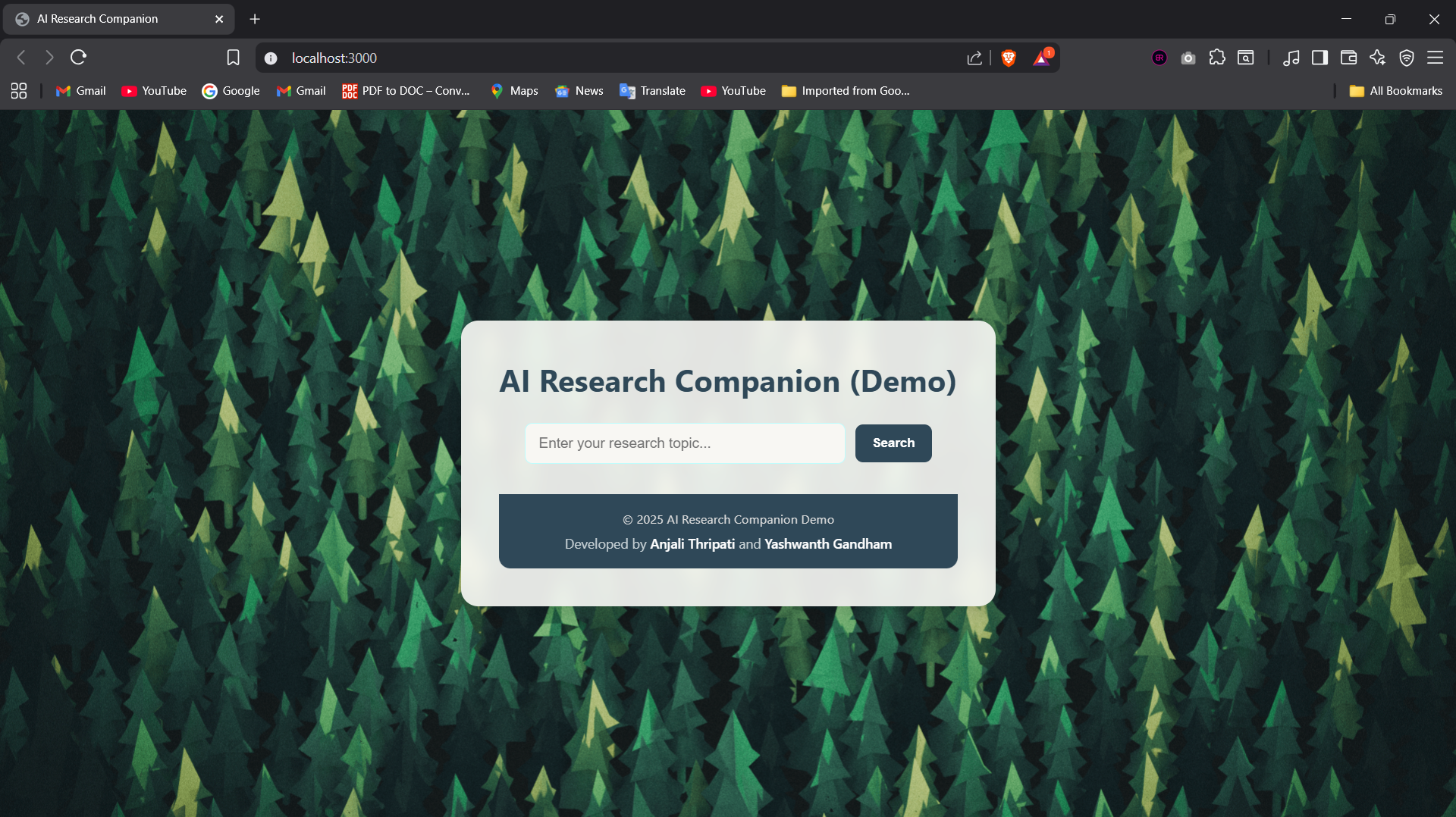Open Brave Shields lion icon
The image size is (1456, 817).
tap(1009, 58)
